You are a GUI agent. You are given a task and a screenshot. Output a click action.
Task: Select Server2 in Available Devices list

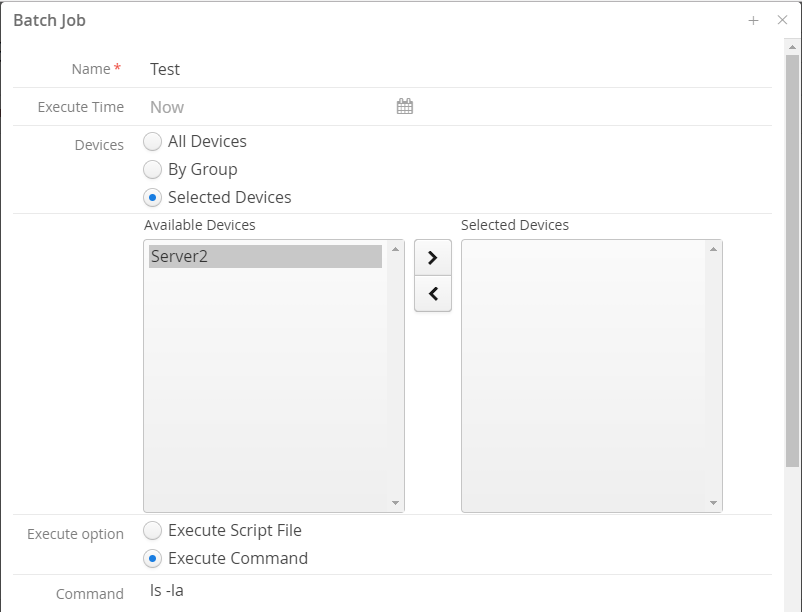[265, 257]
